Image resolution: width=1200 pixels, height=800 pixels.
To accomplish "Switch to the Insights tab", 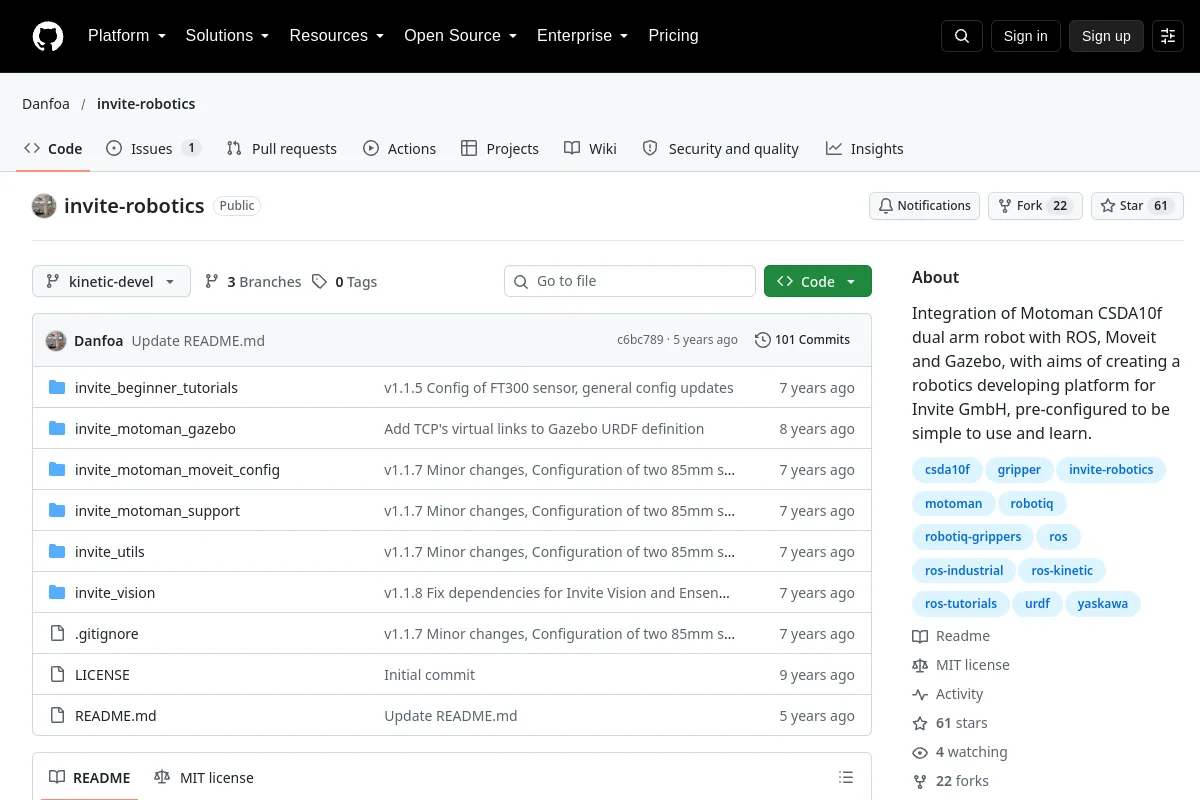I will 865,148.
